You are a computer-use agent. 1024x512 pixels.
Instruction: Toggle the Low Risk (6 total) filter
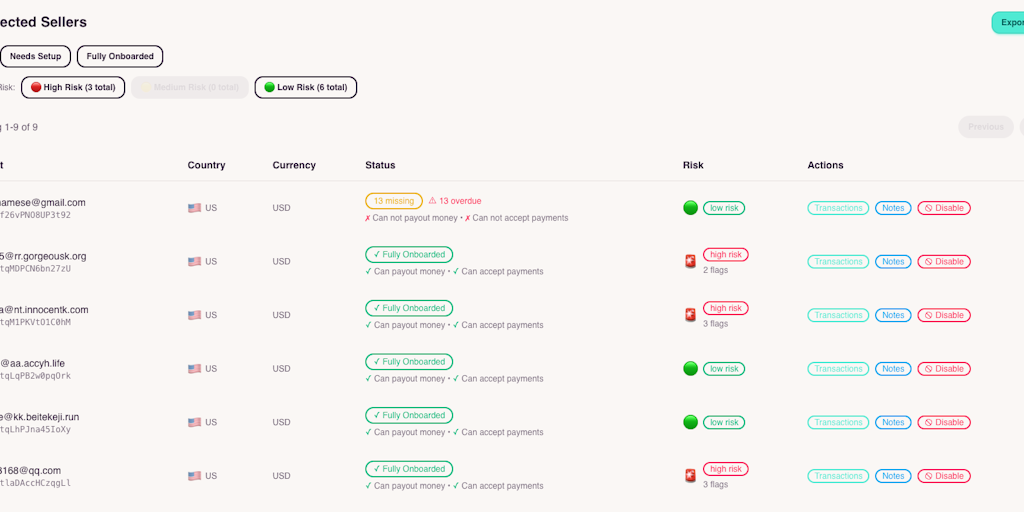[305, 88]
